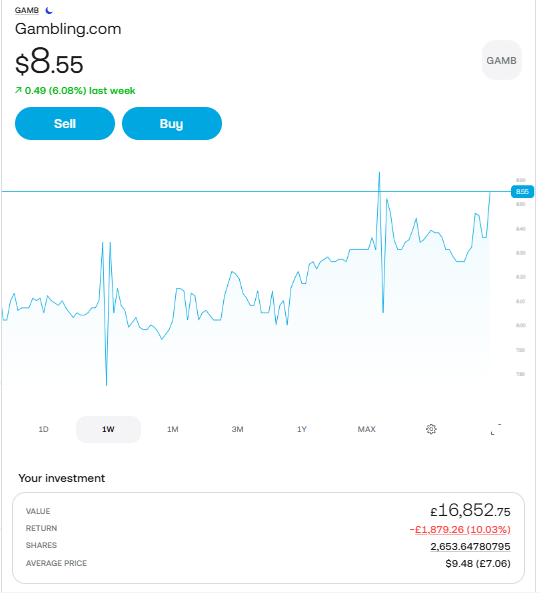Click the average price $9.48 (£7.06)
Viewport: 540px width, 593px height.
(478, 564)
